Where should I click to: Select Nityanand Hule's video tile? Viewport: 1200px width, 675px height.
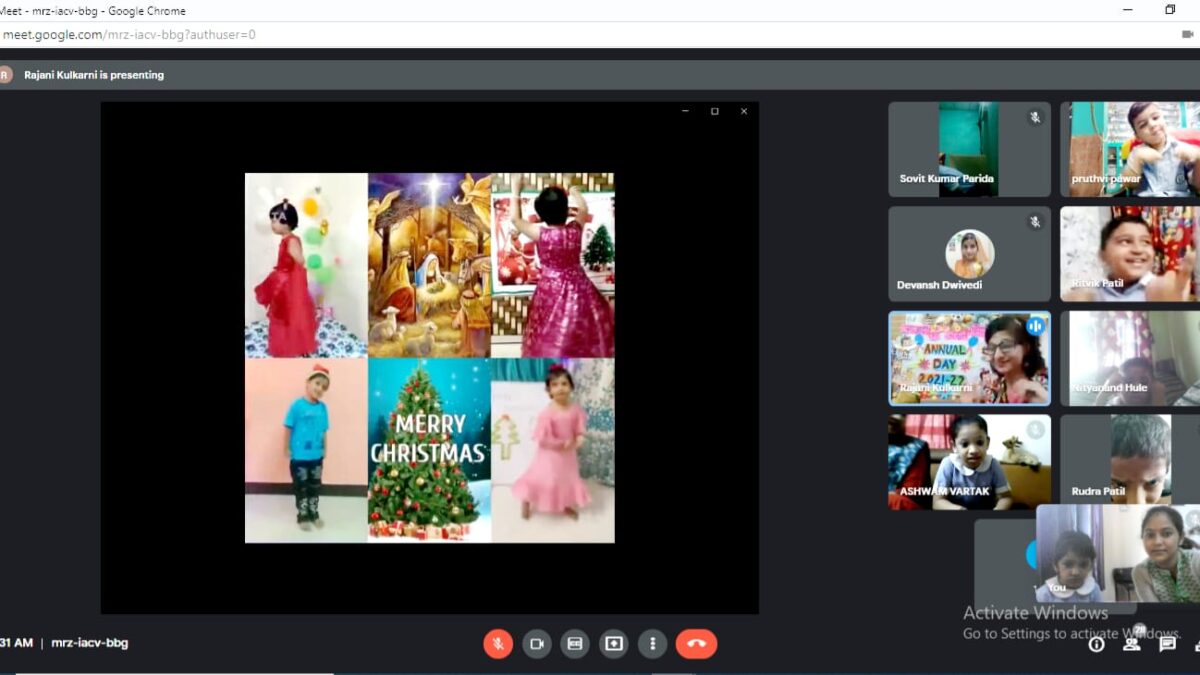click(1130, 358)
